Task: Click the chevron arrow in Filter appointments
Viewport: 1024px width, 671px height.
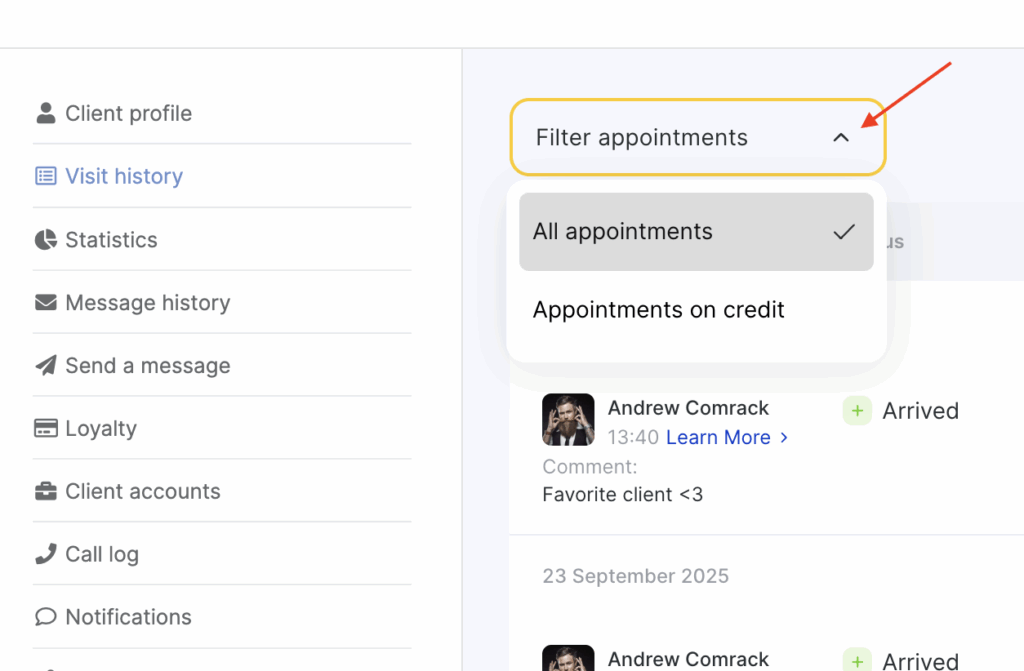Action: pyautogui.click(x=841, y=138)
